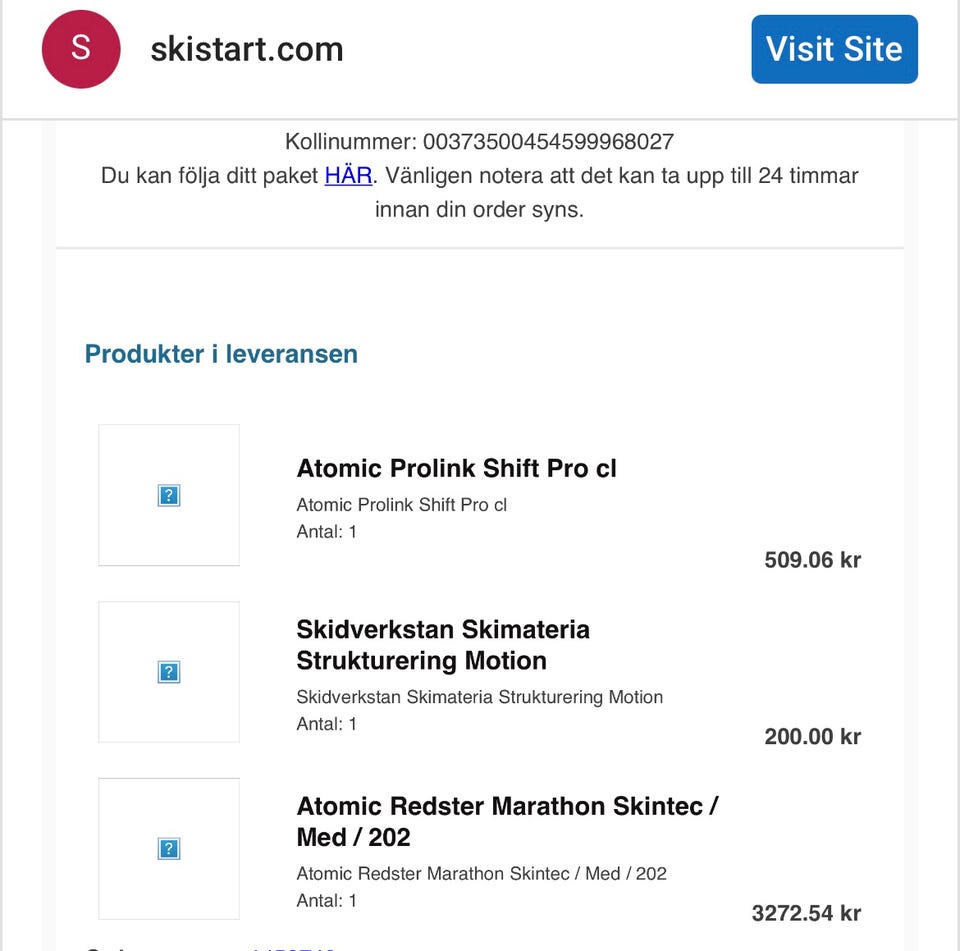The width and height of the screenshot is (960, 951).
Task: Click the 509.06 kr price text
Action: (x=812, y=560)
